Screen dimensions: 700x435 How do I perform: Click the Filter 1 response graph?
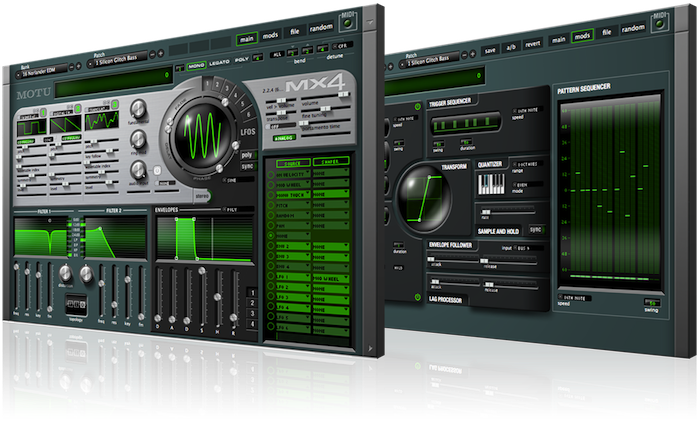(41, 237)
